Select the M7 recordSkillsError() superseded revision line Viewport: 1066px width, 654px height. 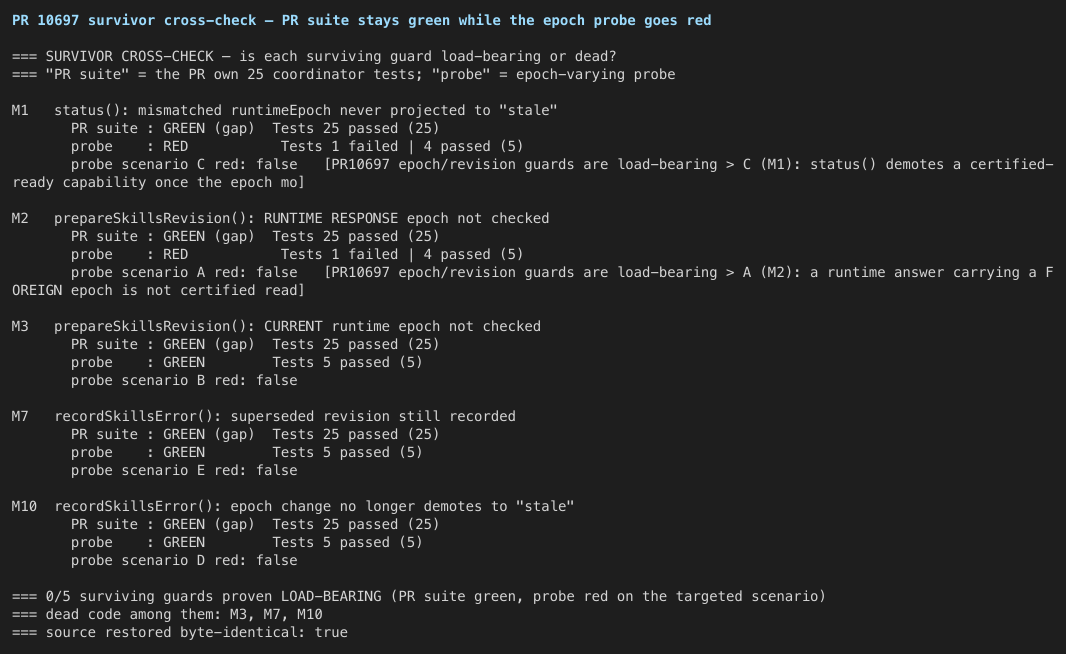264,416
